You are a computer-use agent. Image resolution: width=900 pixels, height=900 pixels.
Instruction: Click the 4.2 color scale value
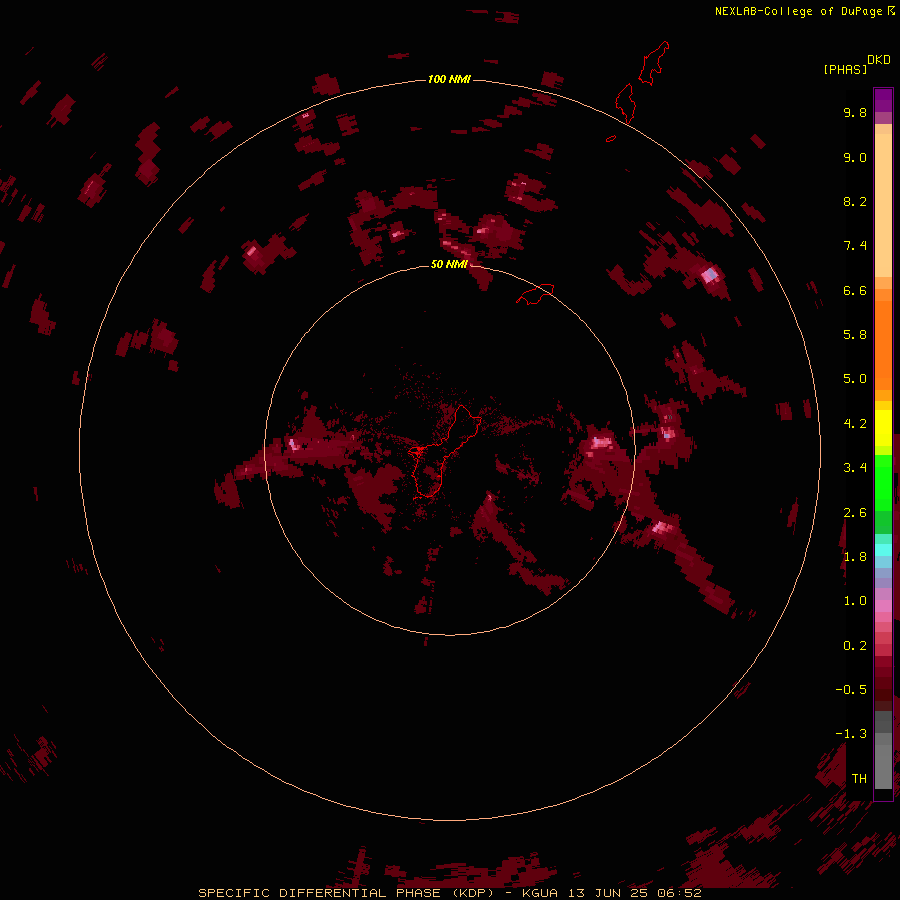(x=855, y=424)
